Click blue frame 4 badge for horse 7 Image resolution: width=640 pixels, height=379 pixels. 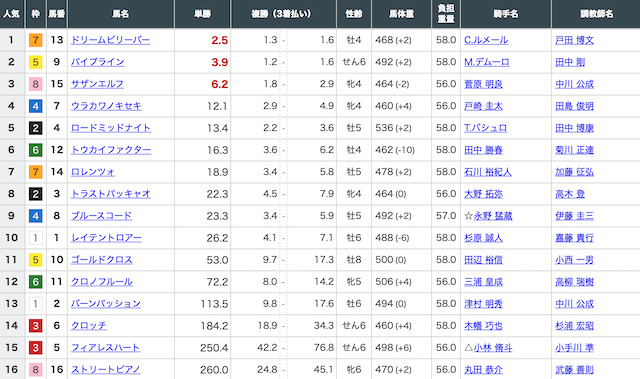click(x=36, y=106)
